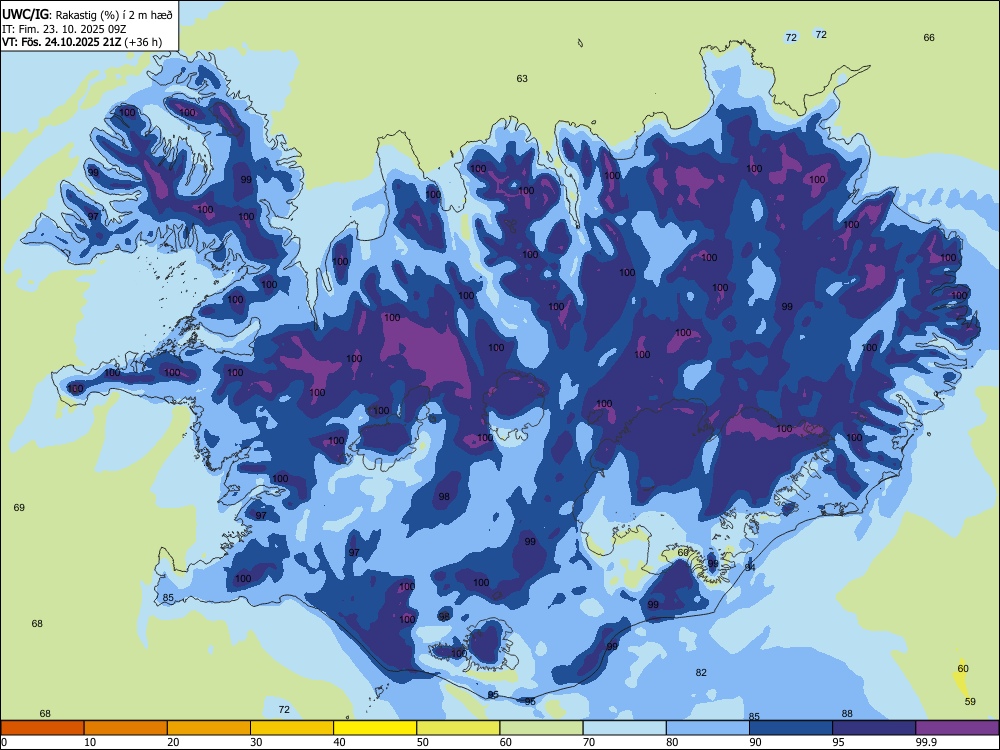Select the '30' legend tick label
The width and height of the screenshot is (1000, 750).
tap(256, 742)
